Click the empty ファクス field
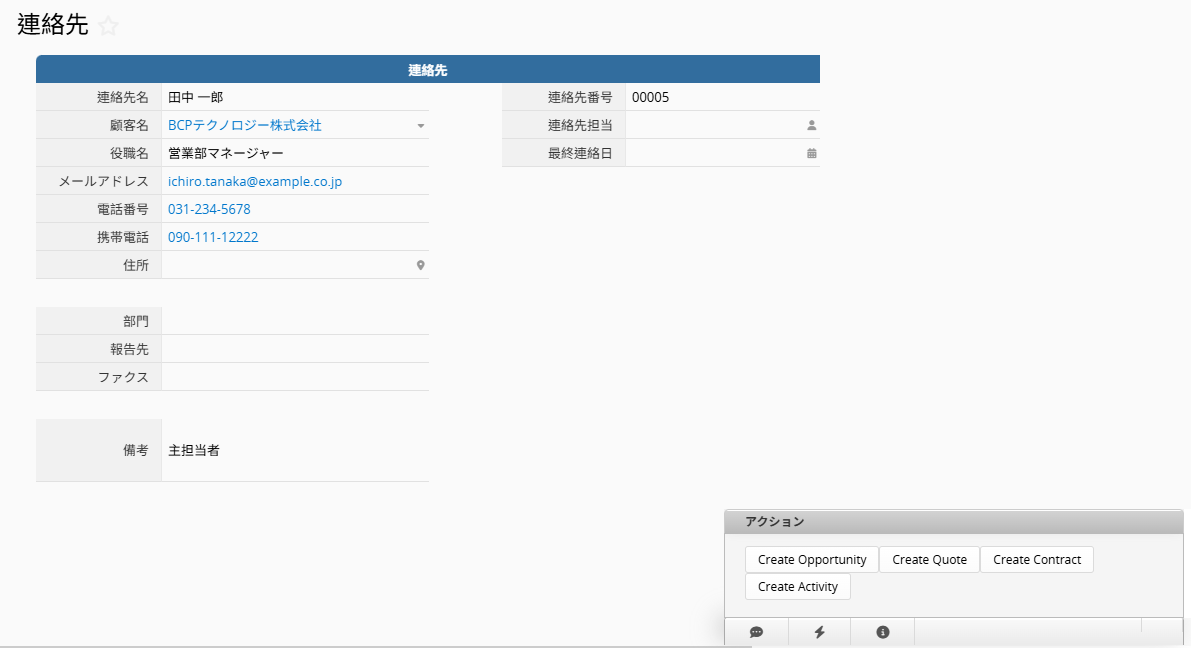The height and width of the screenshot is (648, 1191). point(294,377)
